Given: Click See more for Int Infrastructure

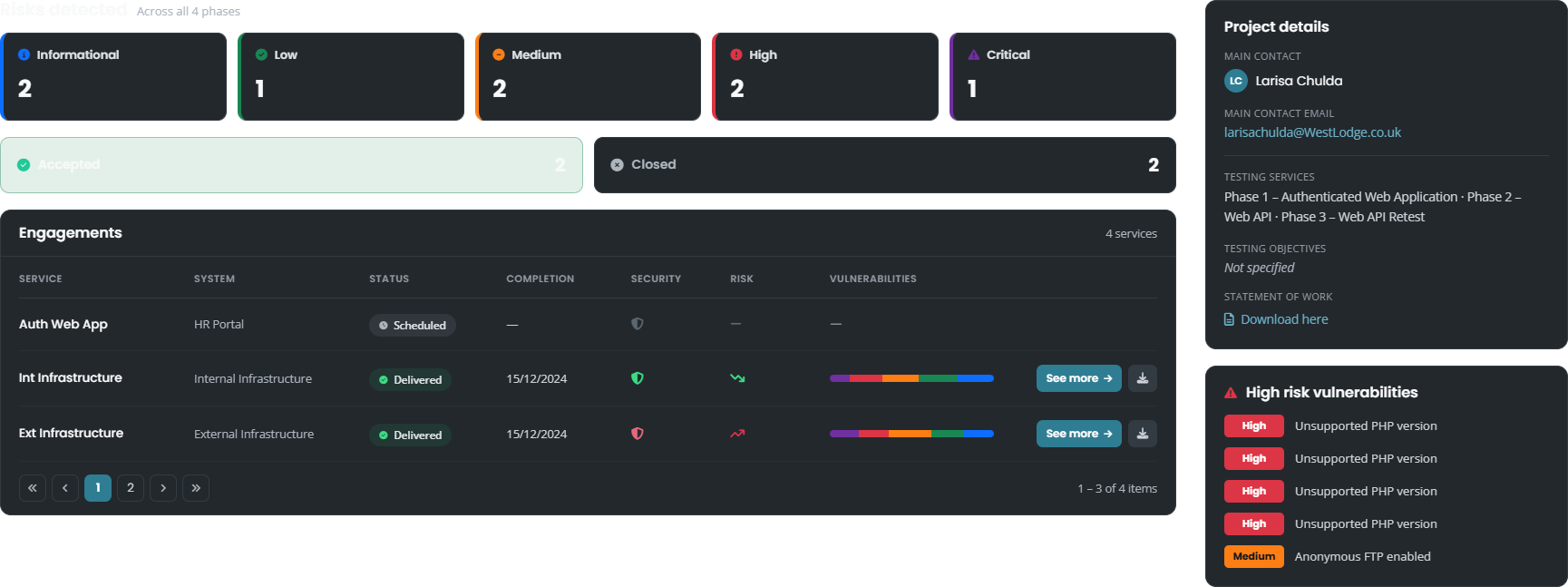Looking at the screenshot, I should pyautogui.click(x=1079, y=378).
